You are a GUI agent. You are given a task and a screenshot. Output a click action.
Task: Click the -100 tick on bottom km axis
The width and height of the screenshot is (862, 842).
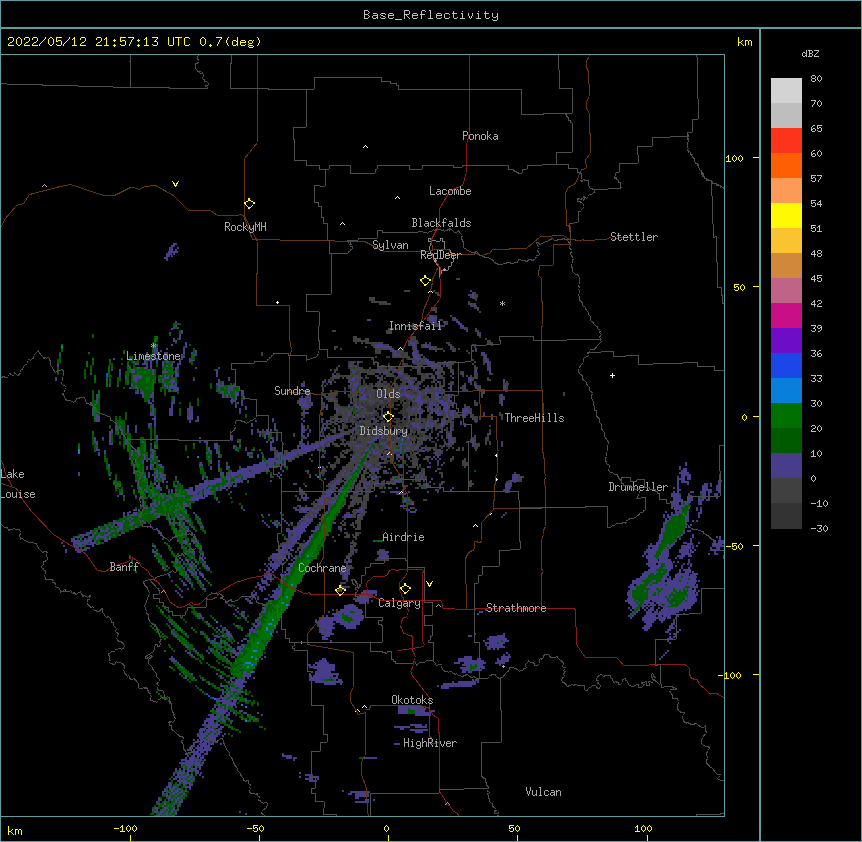[125, 829]
